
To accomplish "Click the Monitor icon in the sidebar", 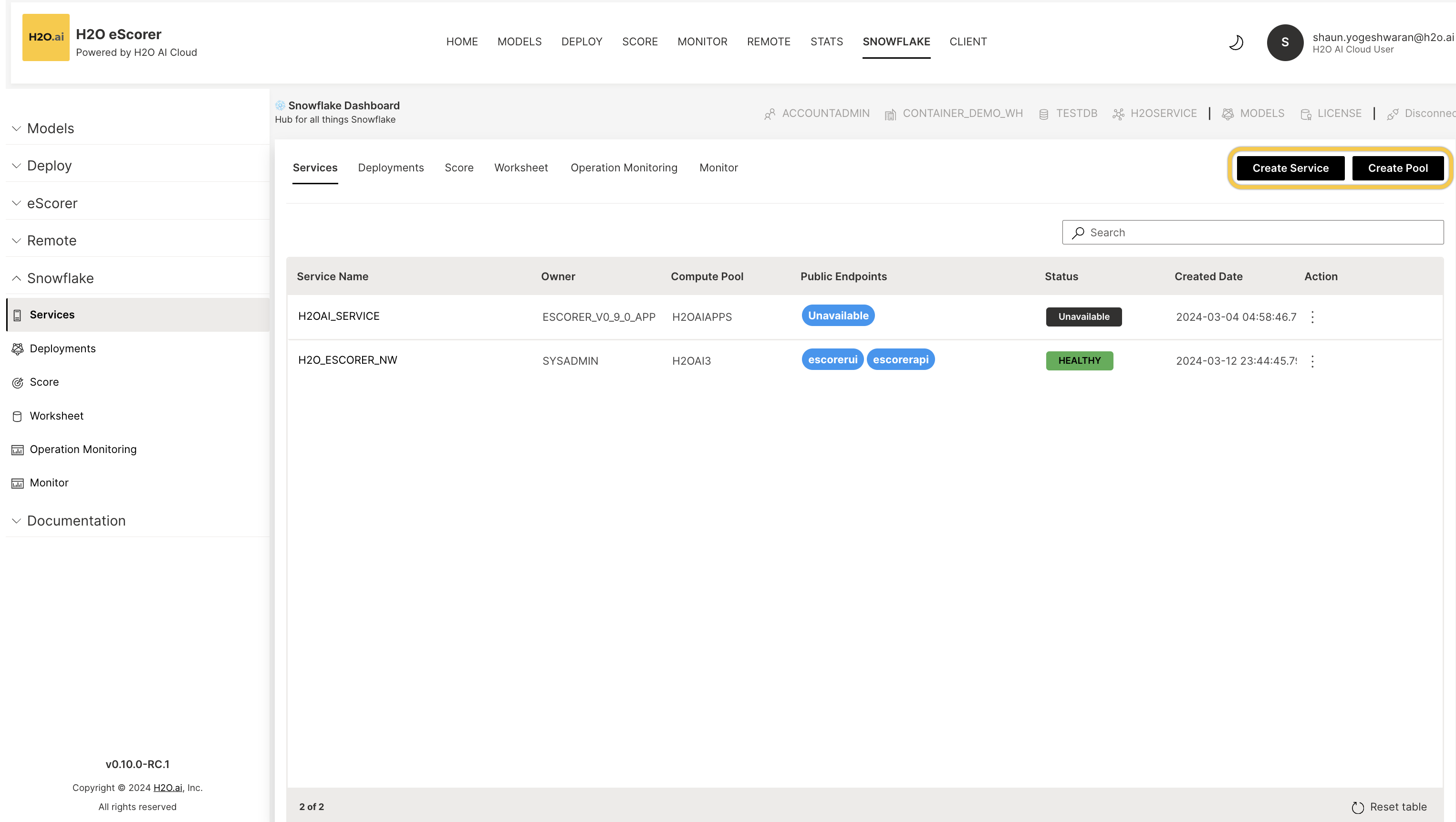I will pos(18,483).
